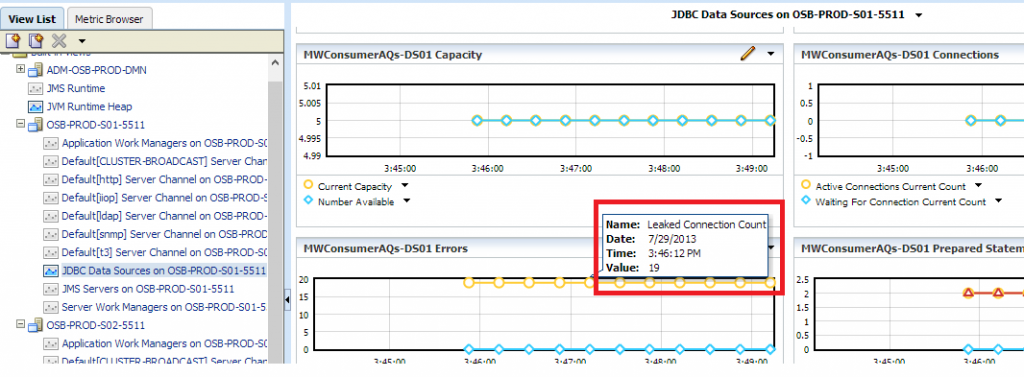Click the Application Work Managers icon under S02
This screenshot has height=377, width=1024.
tap(51, 344)
